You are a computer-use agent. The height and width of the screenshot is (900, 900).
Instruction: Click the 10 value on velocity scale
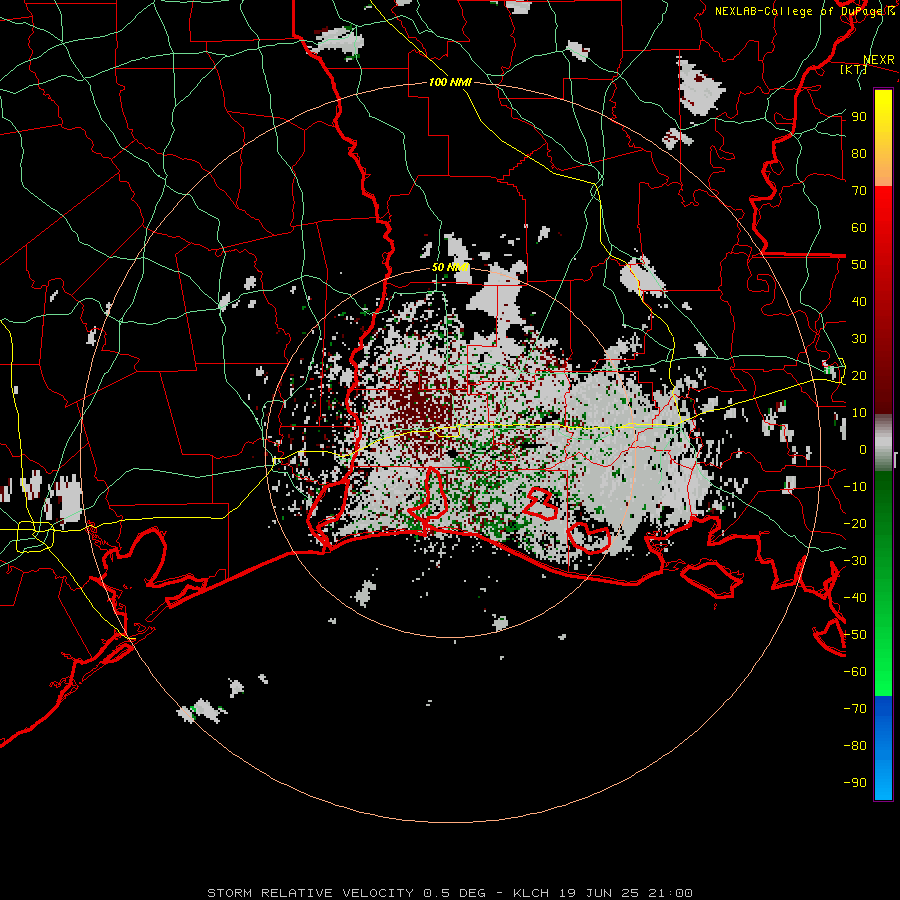click(859, 413)
